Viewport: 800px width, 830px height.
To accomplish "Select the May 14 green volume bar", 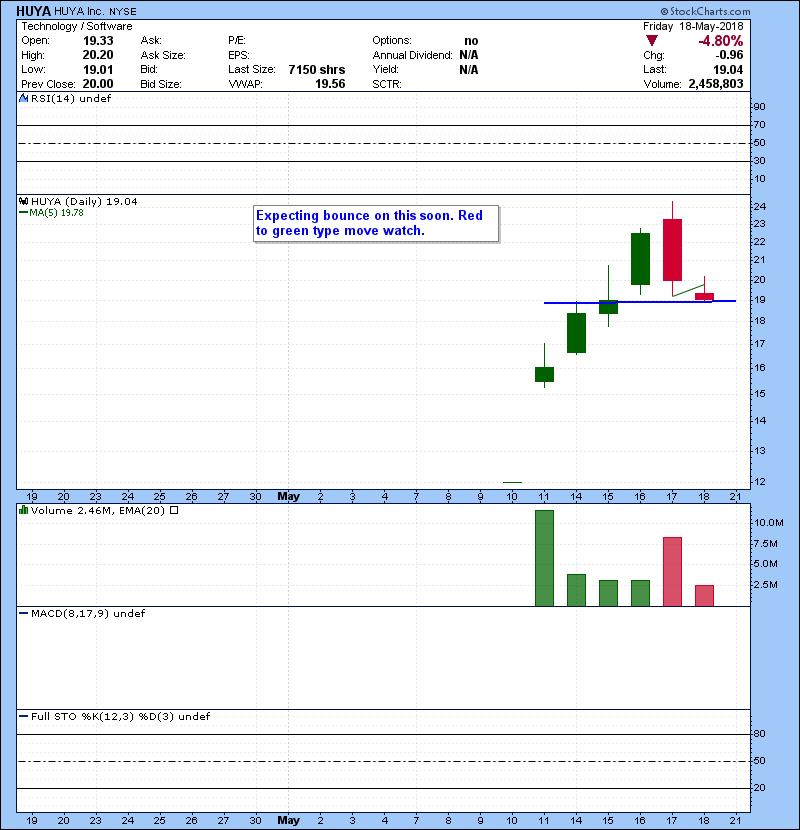I will point(576,590).
